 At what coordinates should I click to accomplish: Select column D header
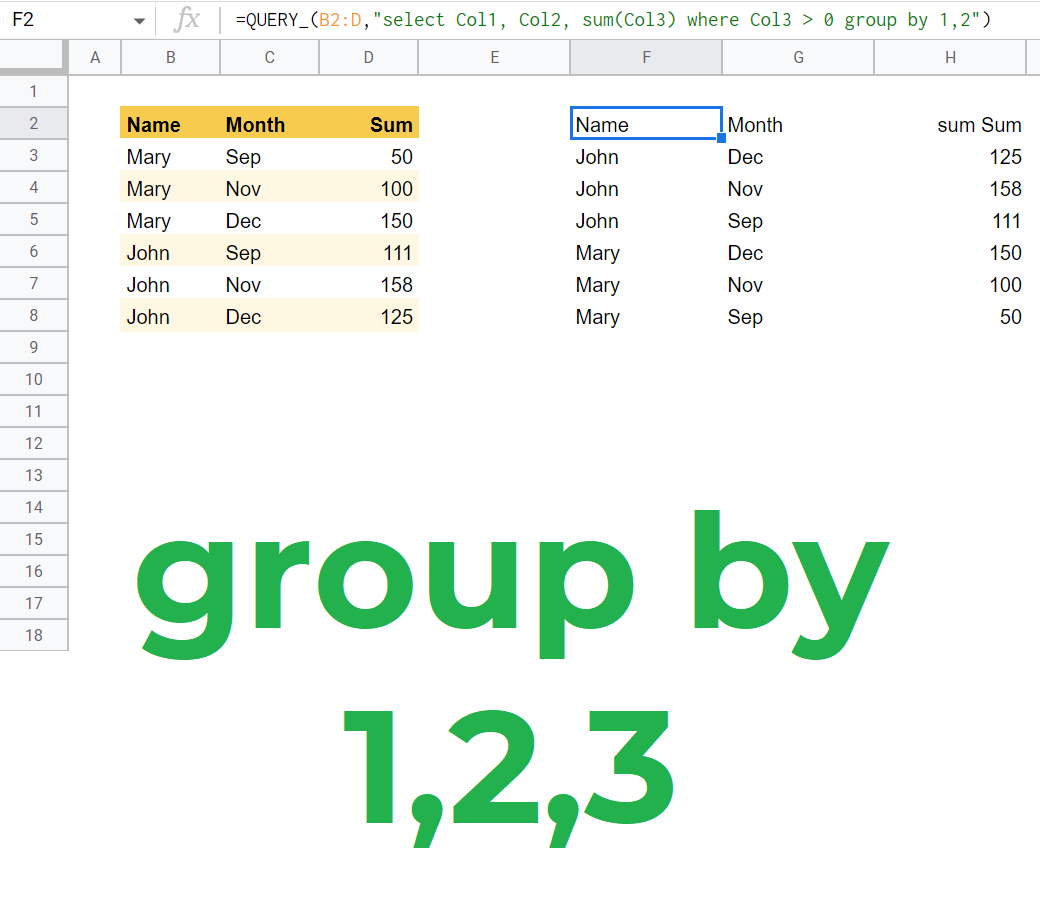pyautogui.click(x=369, y=58)
